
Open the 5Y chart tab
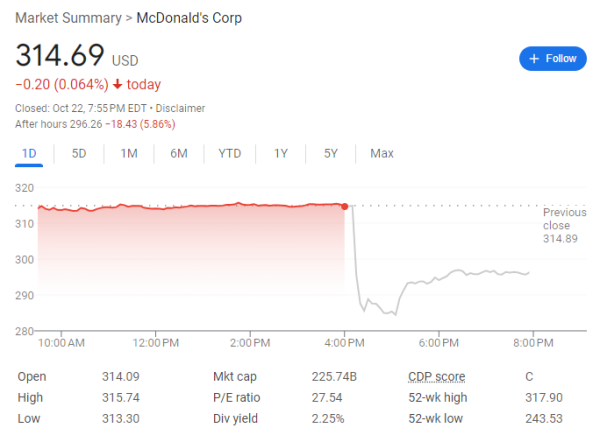point(331,153)
